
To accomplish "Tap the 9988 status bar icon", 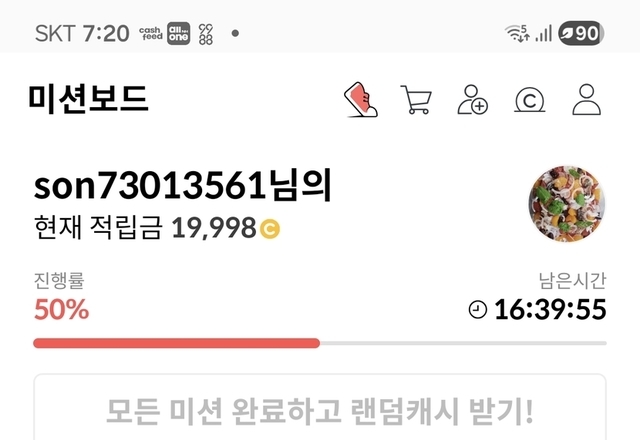I will point(206,34).
